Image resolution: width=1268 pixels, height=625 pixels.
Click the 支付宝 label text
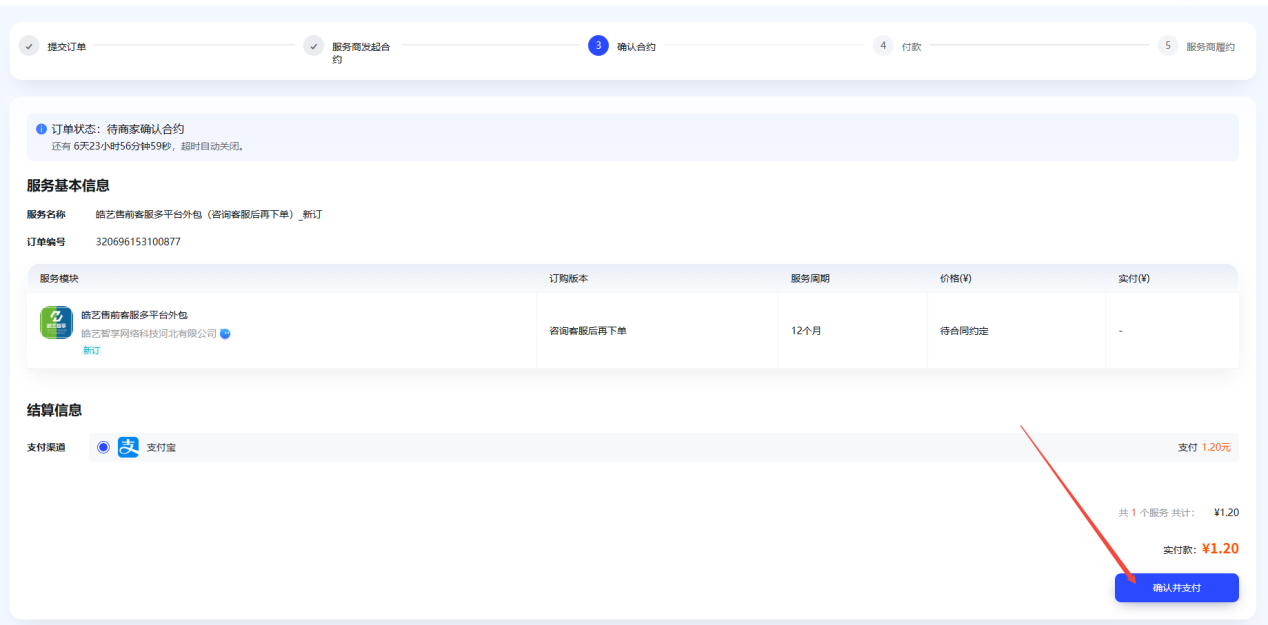tap(161, 447)
